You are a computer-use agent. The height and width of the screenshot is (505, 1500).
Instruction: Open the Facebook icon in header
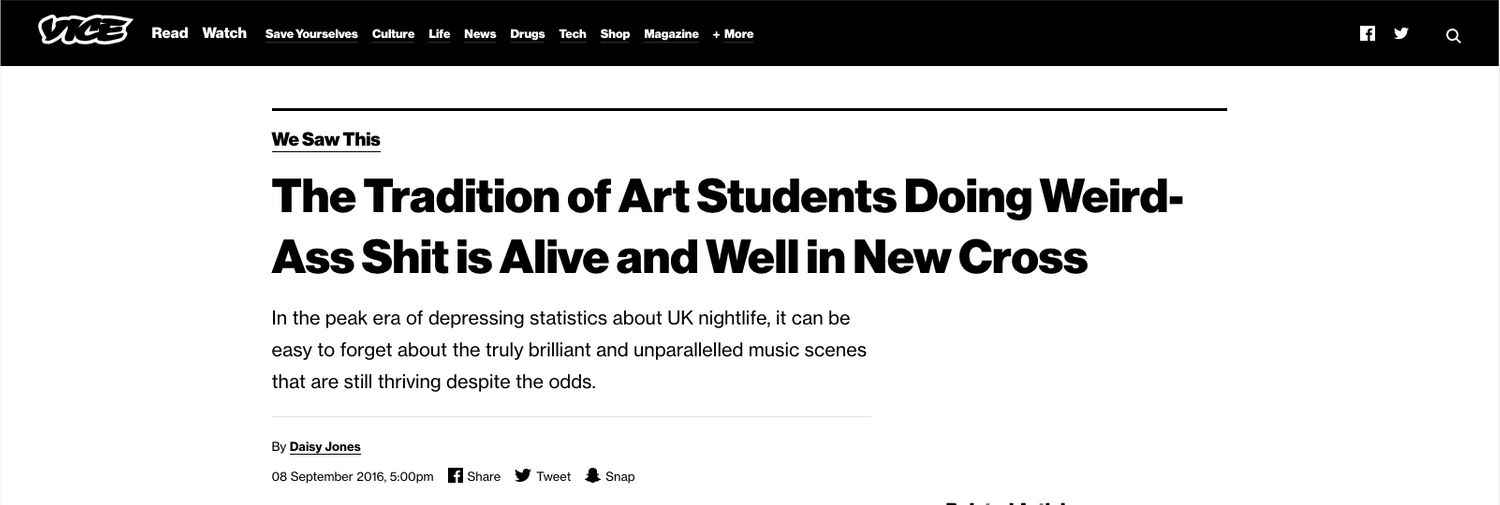click(1367, 33)
